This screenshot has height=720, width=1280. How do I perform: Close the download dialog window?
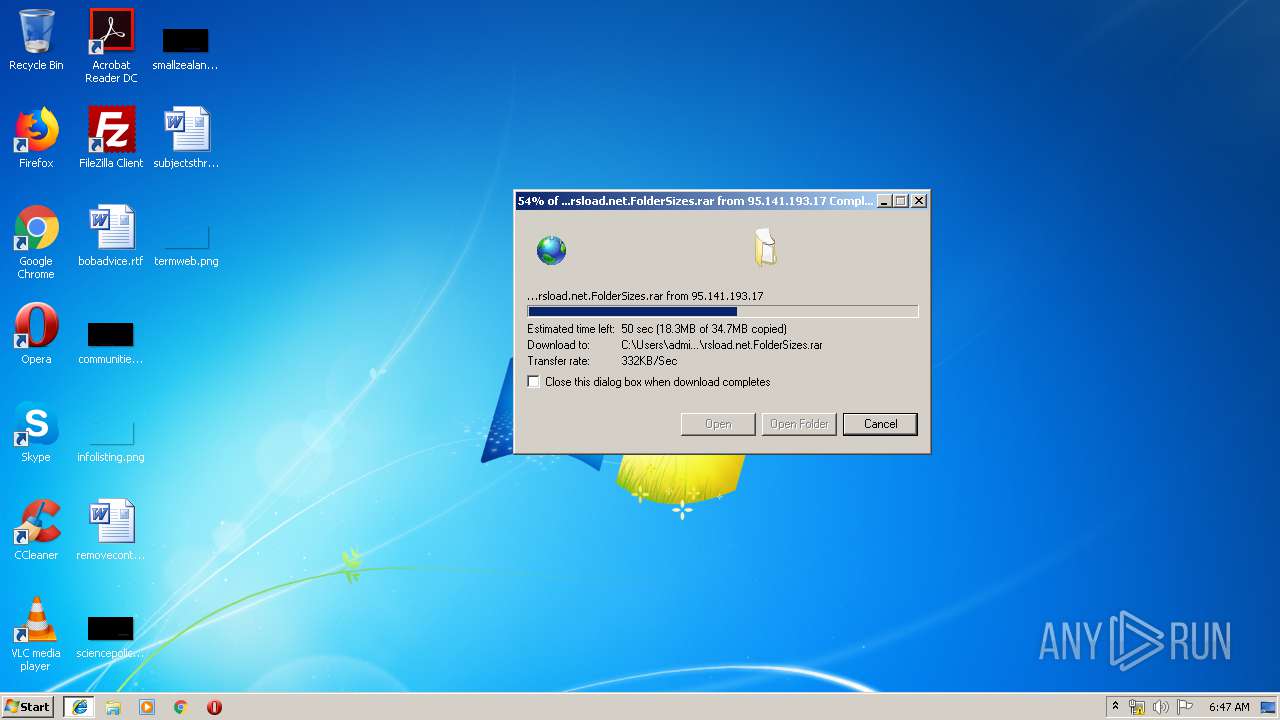coord(919,201)
